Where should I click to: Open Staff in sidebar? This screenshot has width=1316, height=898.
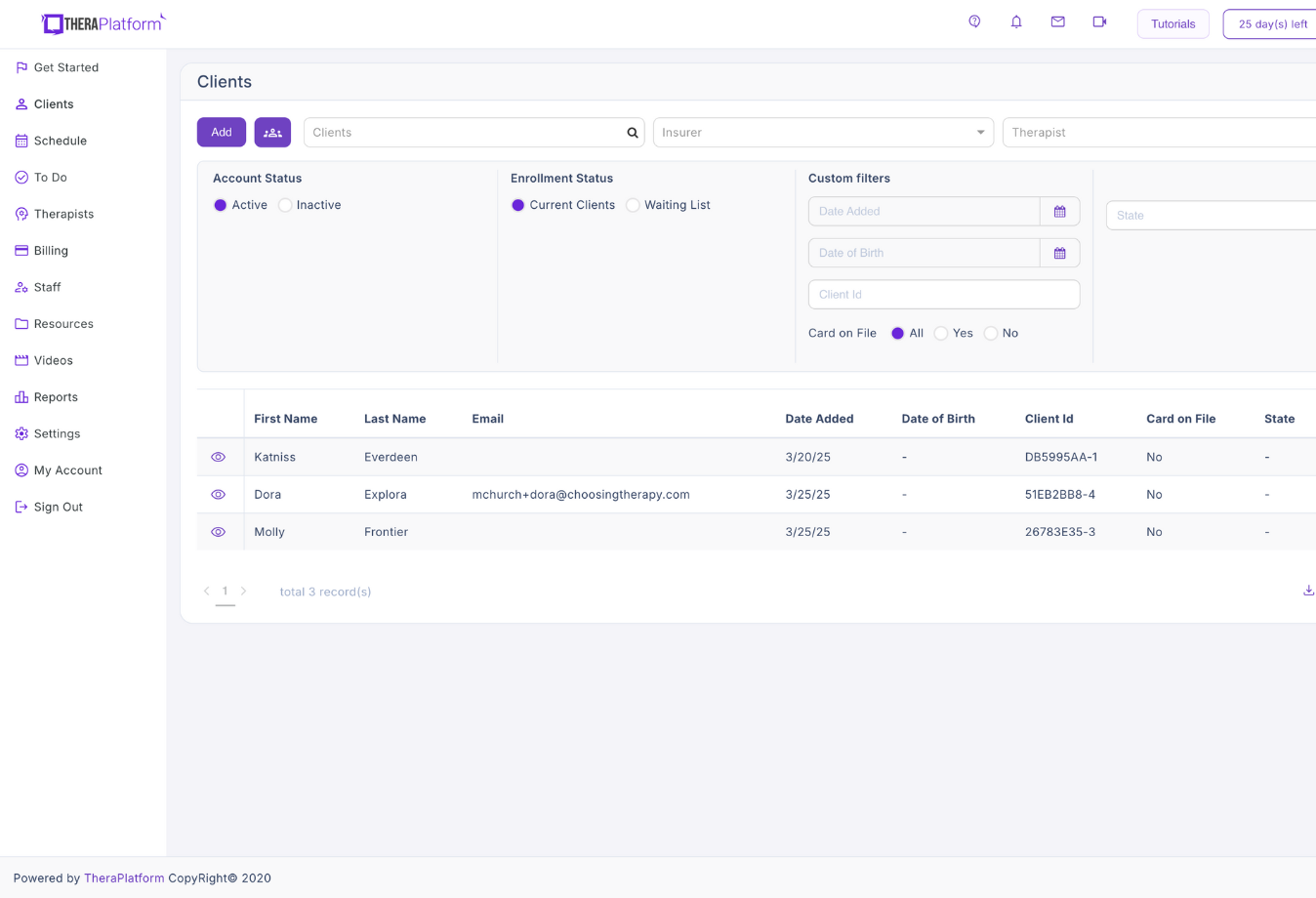pyautogui.click(x=38, y=287)
